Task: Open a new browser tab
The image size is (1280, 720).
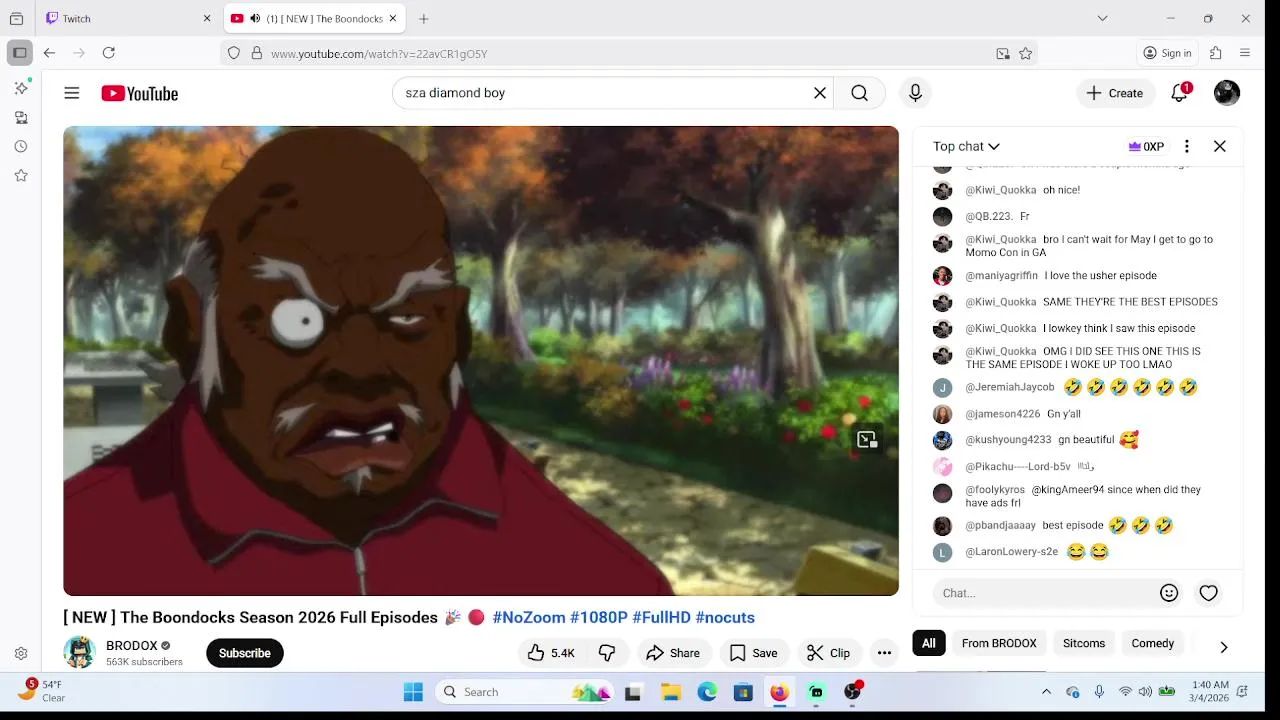Action: (424, 18)
